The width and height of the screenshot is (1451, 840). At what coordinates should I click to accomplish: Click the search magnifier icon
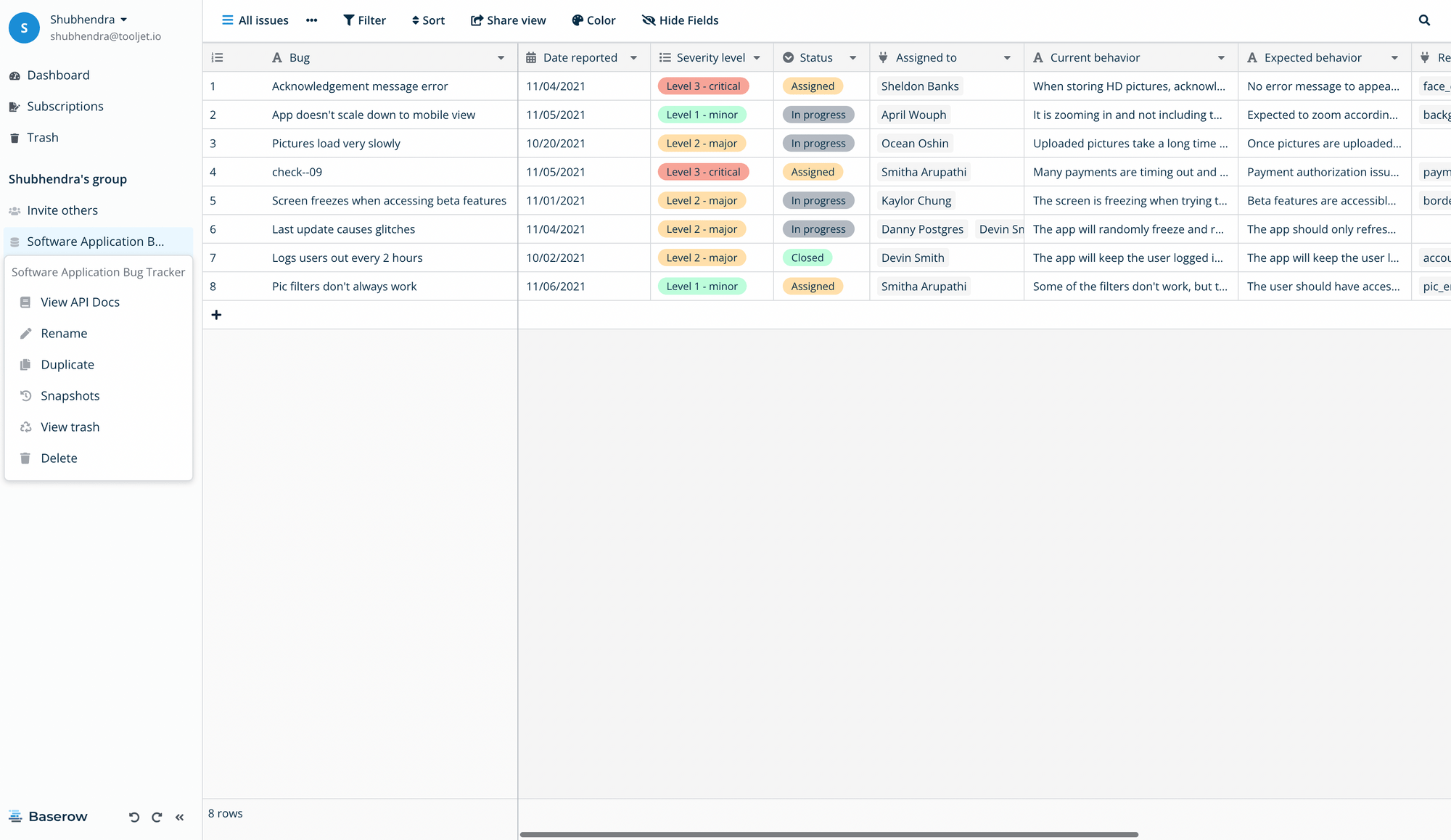(1424, 20)
